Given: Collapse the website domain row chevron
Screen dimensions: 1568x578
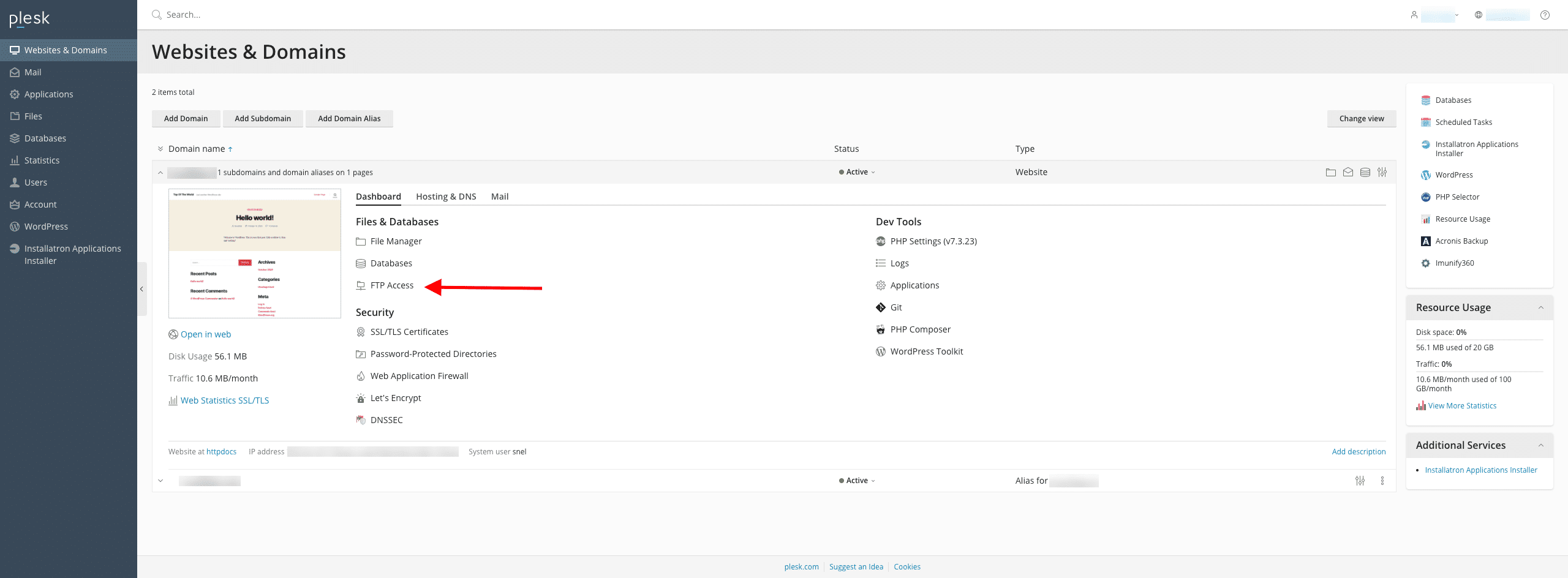Looking at the screenshot, I should coord(160,173).
